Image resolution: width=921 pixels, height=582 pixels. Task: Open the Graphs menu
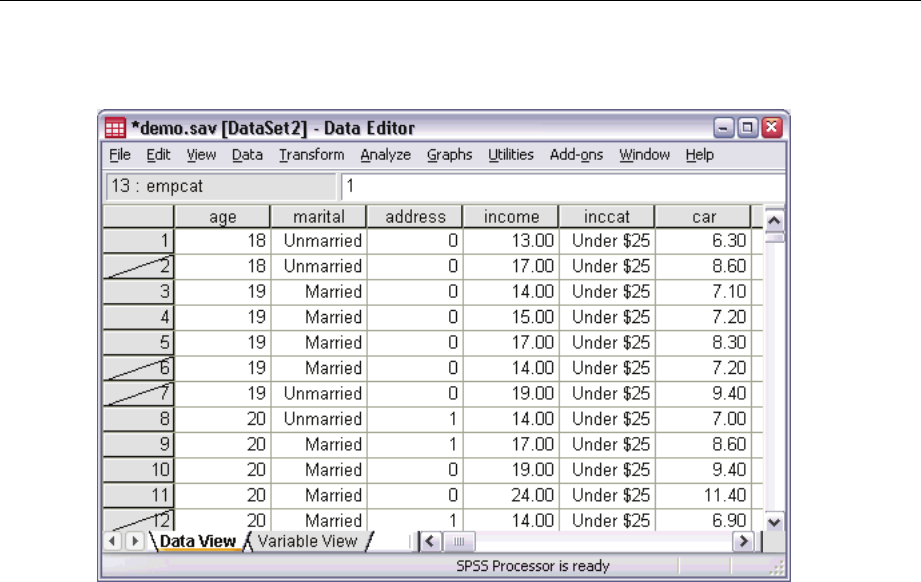click(x=449, y=154)
